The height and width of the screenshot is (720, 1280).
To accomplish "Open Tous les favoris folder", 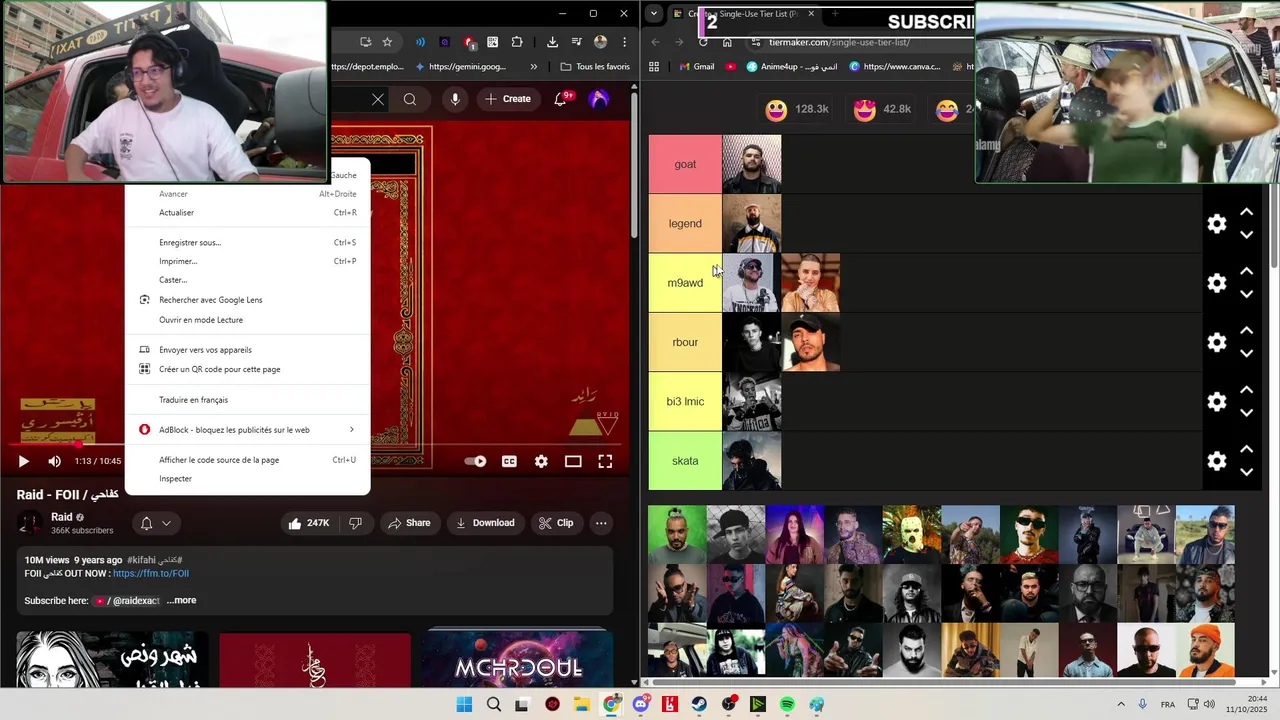I will (595, 67).
